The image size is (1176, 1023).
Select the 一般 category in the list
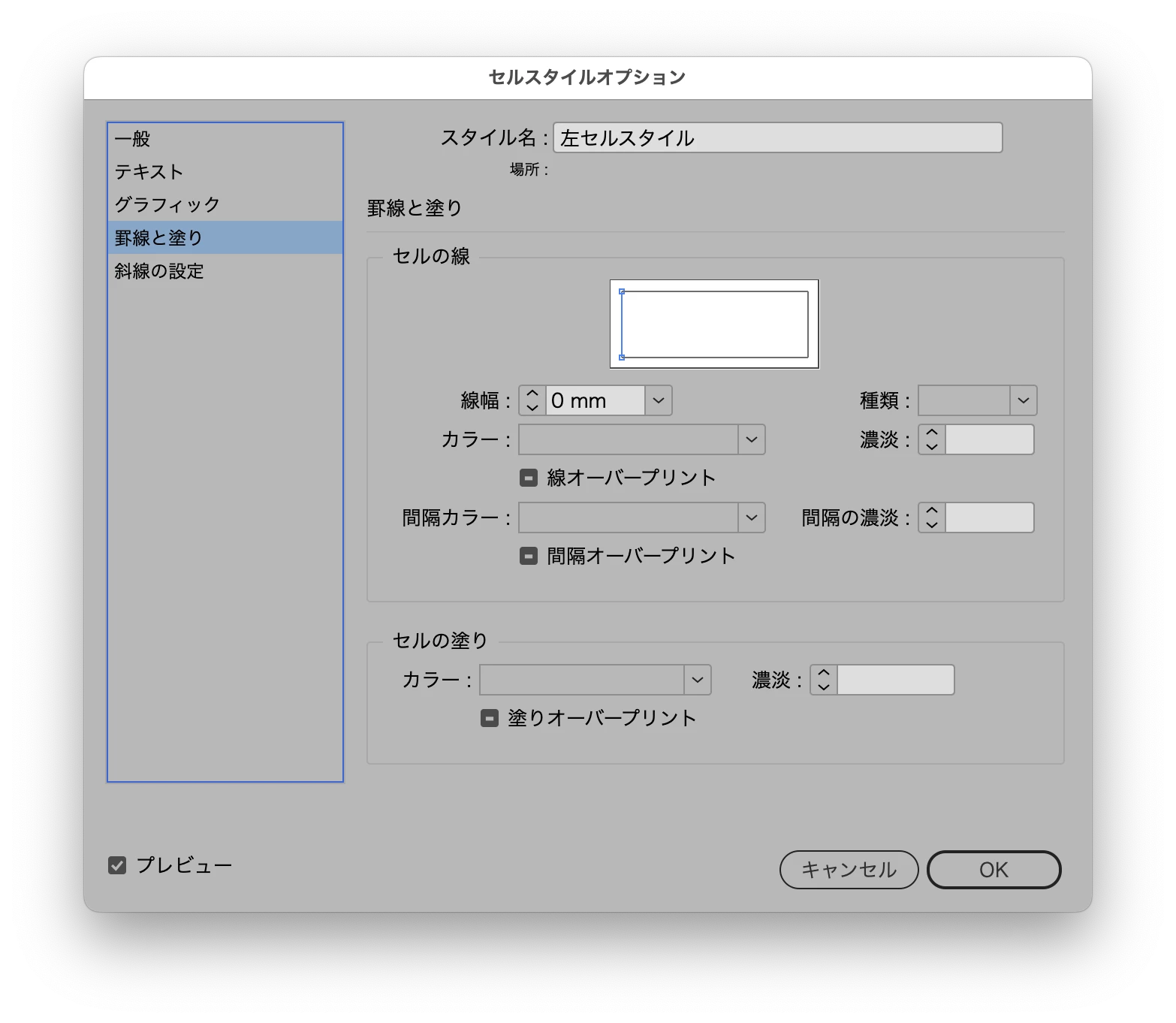[225, 139]
